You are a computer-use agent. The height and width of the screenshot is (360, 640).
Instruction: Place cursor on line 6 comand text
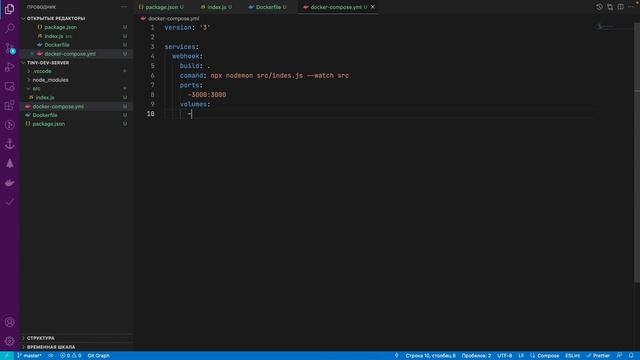[264, 76]
